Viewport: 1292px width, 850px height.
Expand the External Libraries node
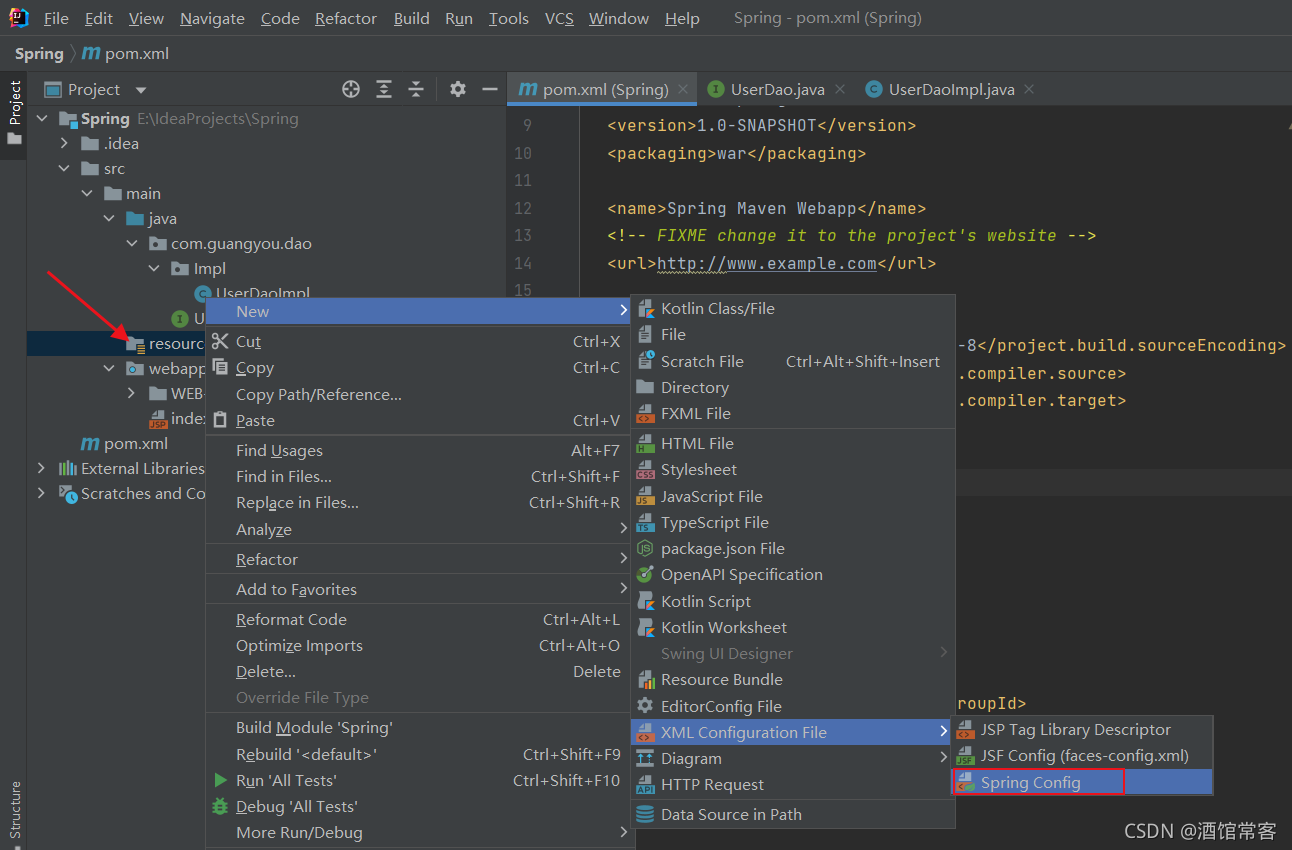(41, 468)
